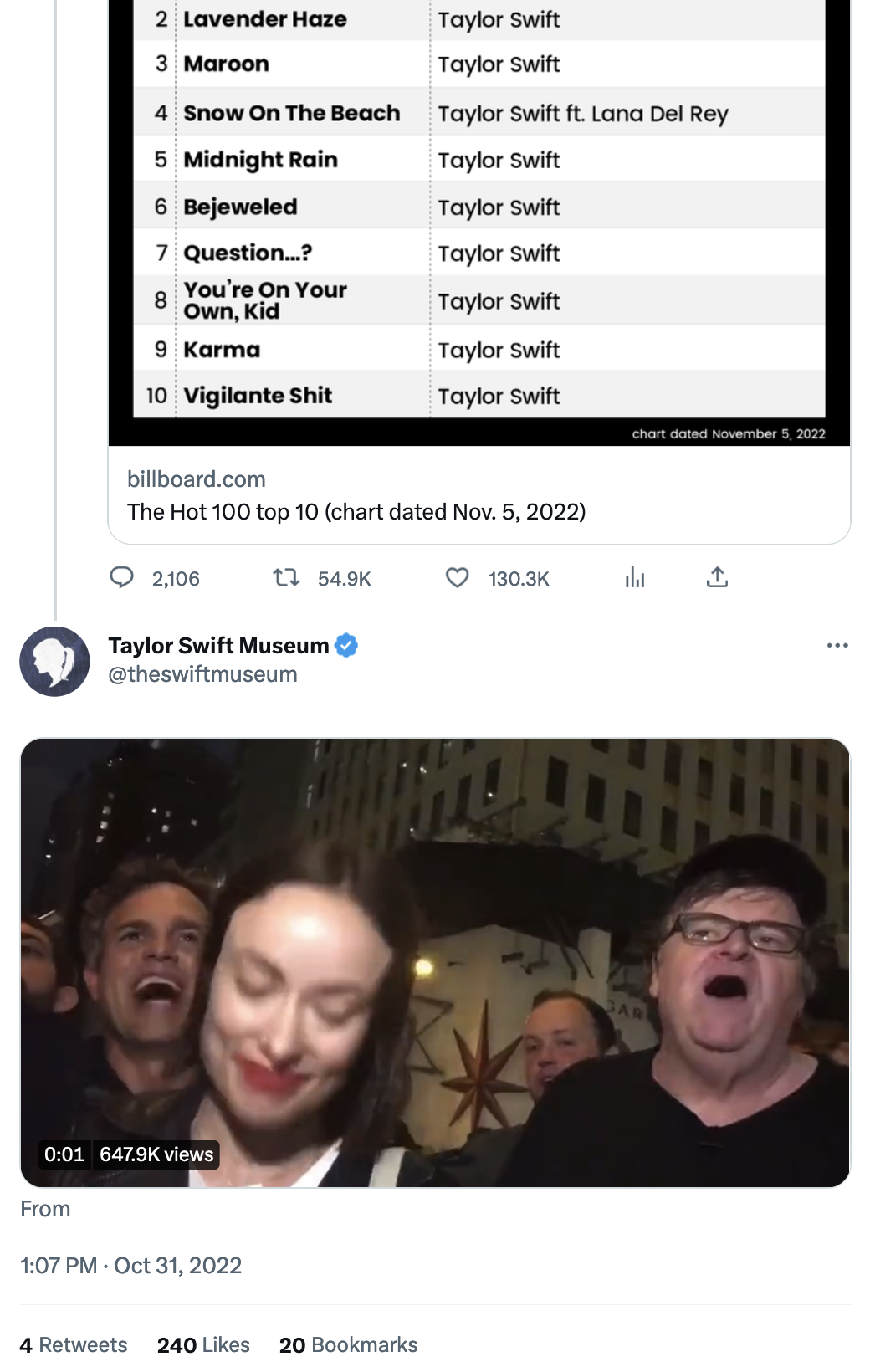Click the 20 Bookmarks count
The height and width of the screenshot is (1372, 870).
click(x=348, y=1344)
